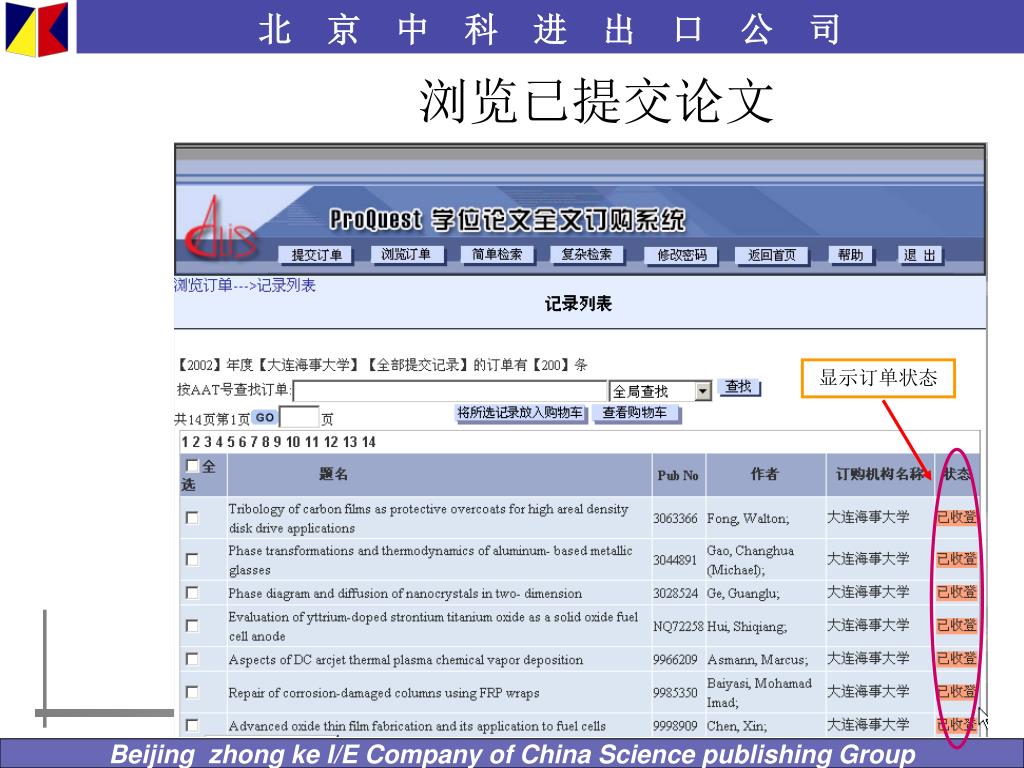Click 返回首页 nav button
This screenshot has width=1024, height=768.
771,255
